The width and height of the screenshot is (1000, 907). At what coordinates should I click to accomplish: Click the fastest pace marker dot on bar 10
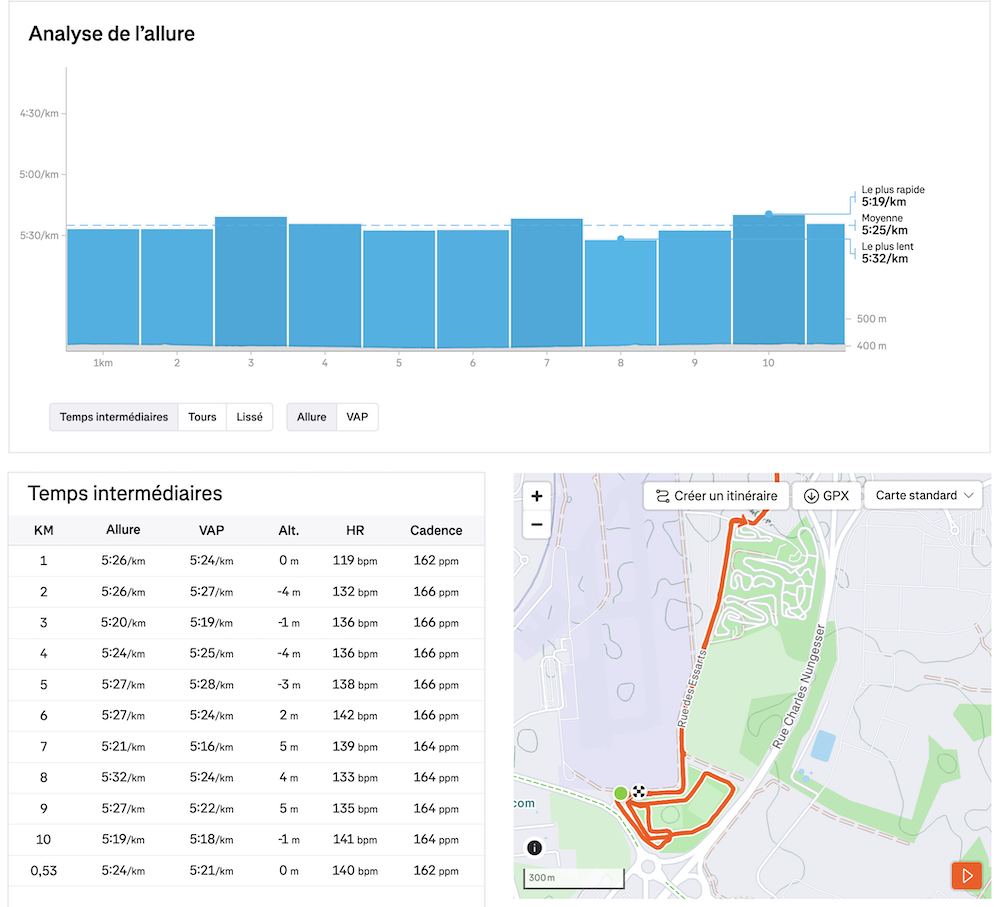click(768, 214)
